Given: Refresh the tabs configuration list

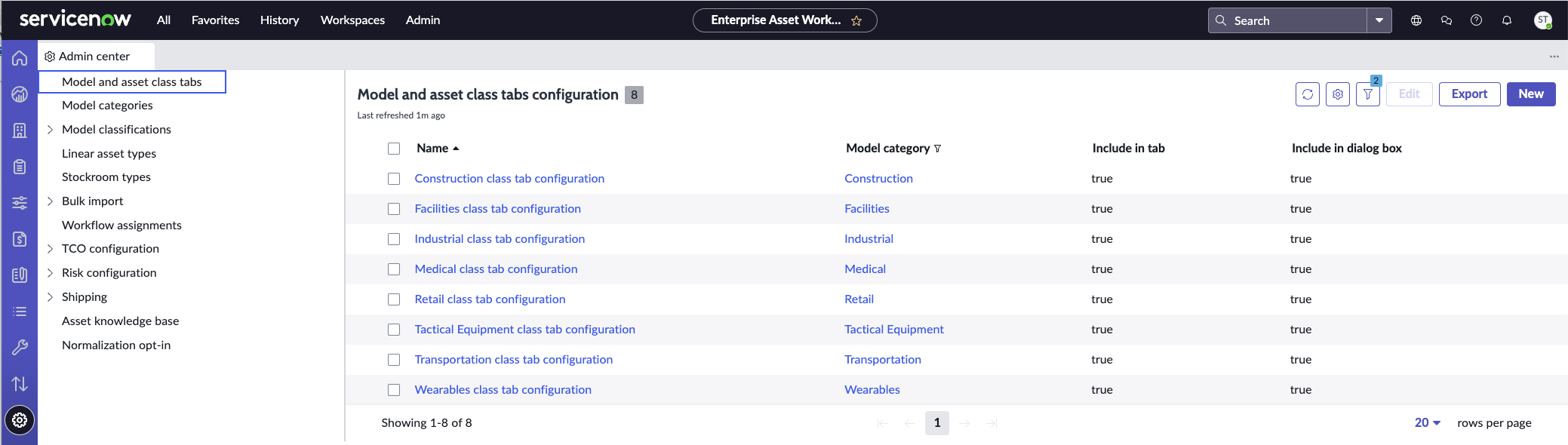Looking at the screenshot, I should coord(1308,94).
